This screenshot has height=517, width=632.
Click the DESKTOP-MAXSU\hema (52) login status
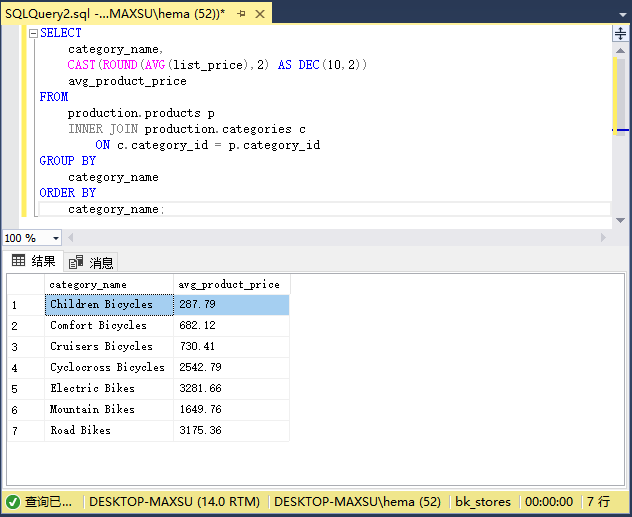(x=358, y=502)
